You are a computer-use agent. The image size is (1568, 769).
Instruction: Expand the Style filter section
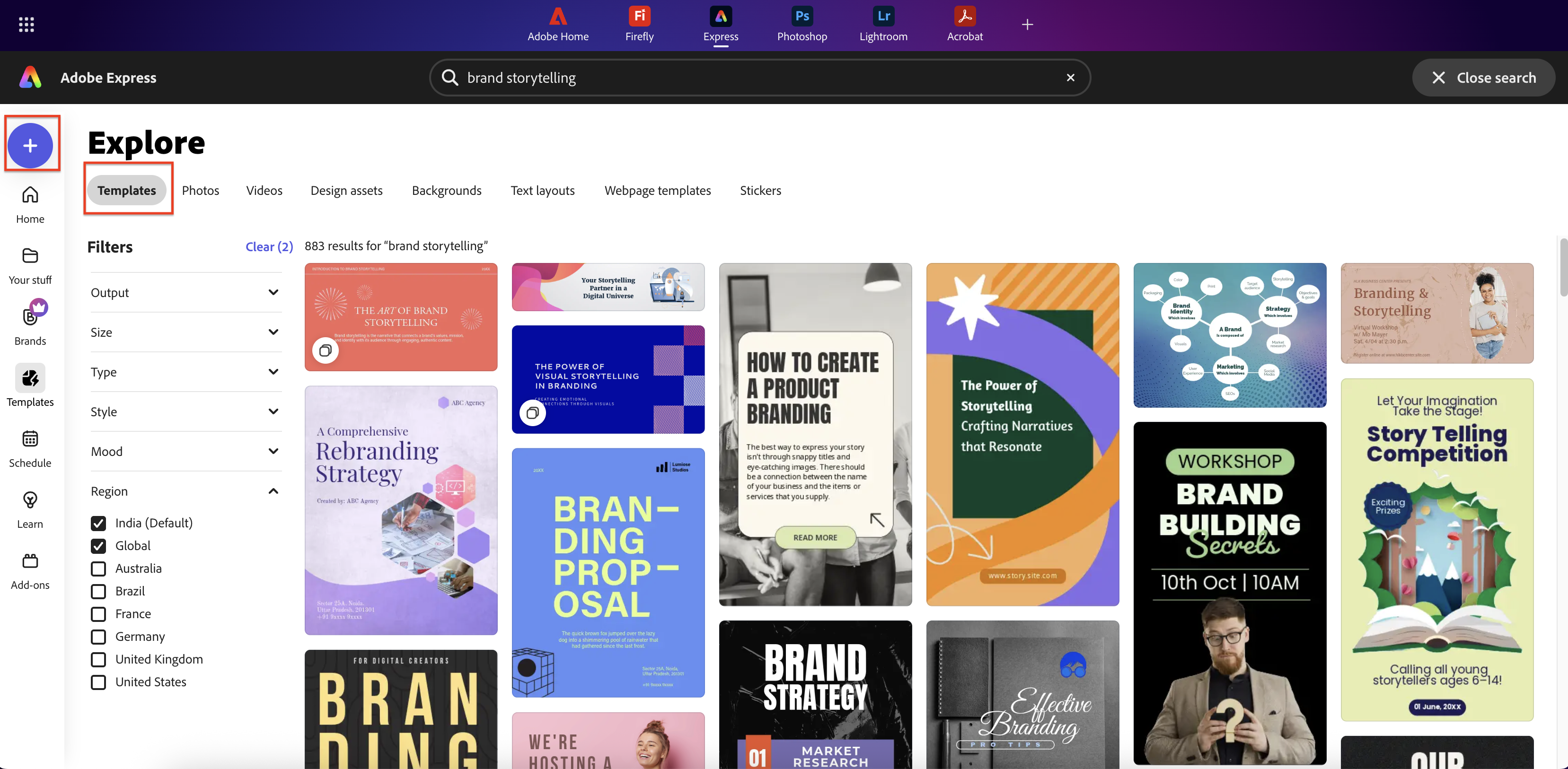(185, 412)
